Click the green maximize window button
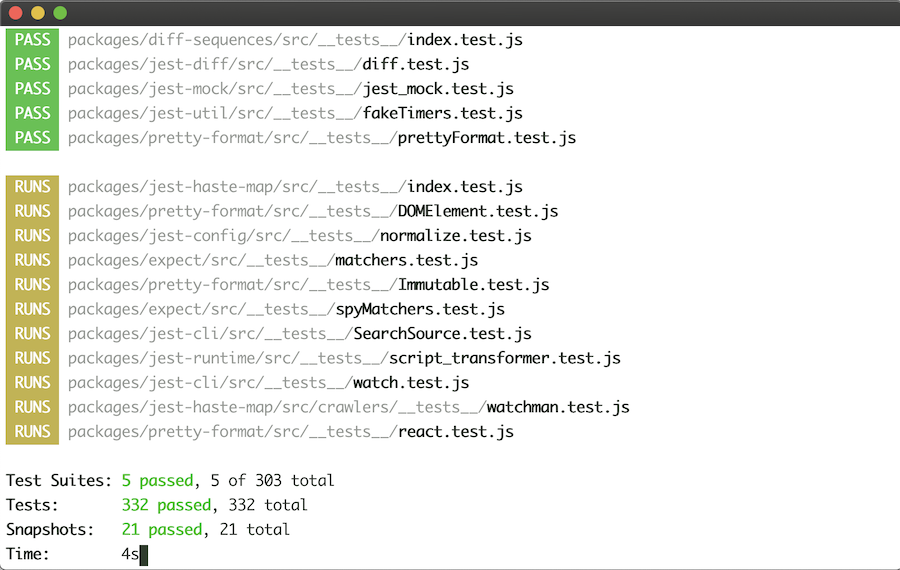Viewport: 900px width, 570px height. pyautogui.click(x=60, y=13)
